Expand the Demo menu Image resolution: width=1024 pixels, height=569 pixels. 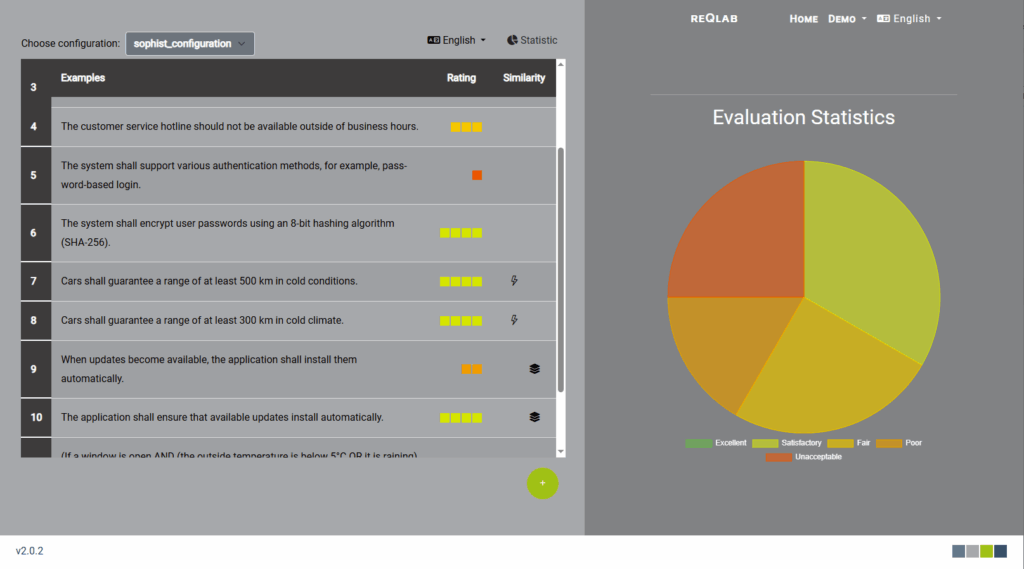[x=847, y=19]
